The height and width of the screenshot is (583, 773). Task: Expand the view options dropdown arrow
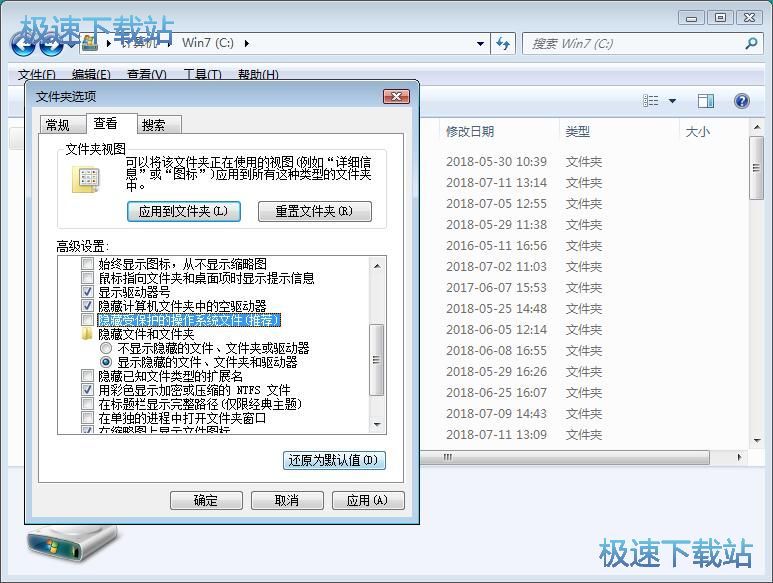click(x=672, y=101)
